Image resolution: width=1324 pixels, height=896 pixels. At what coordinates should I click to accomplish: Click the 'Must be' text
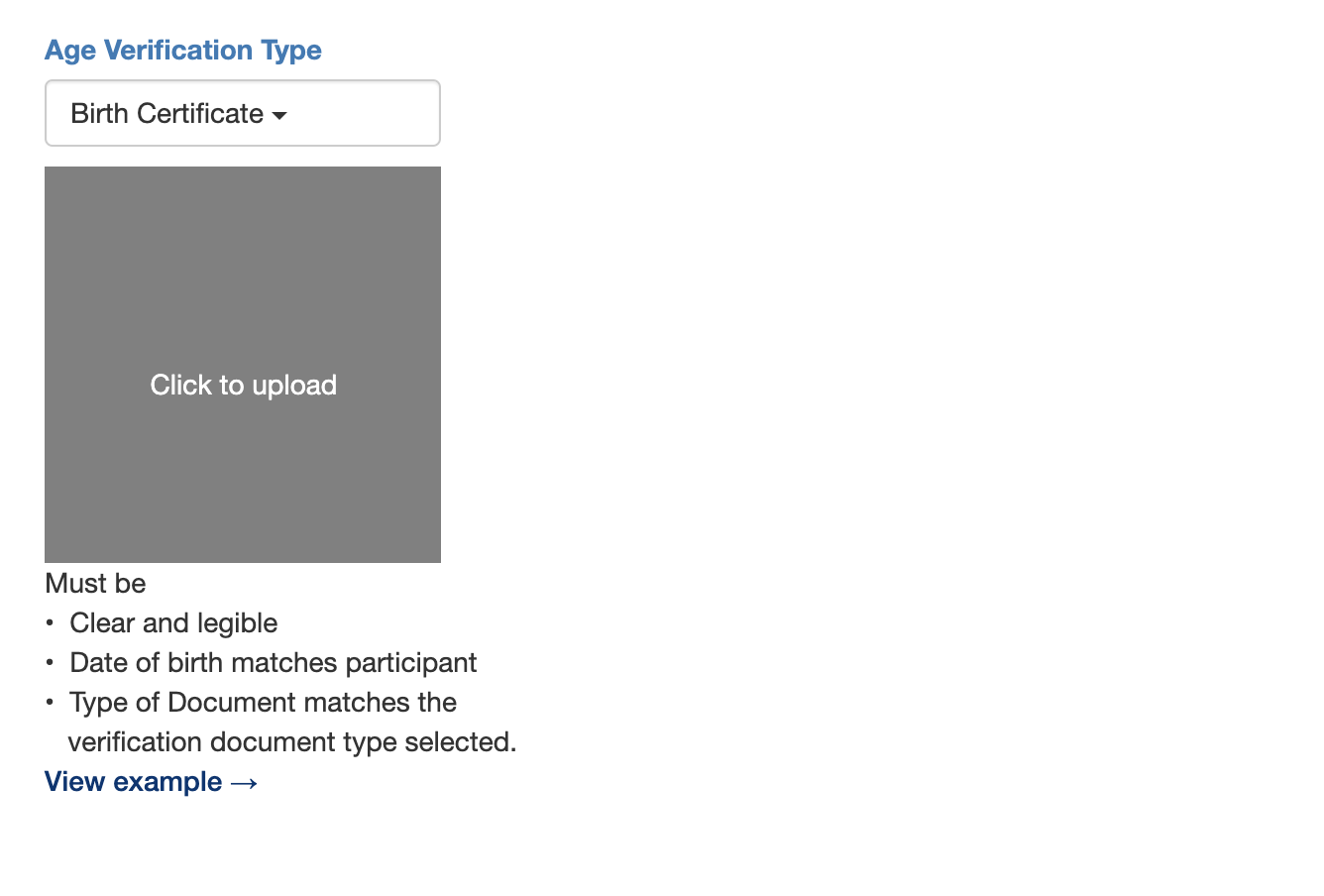click(95, 583)
